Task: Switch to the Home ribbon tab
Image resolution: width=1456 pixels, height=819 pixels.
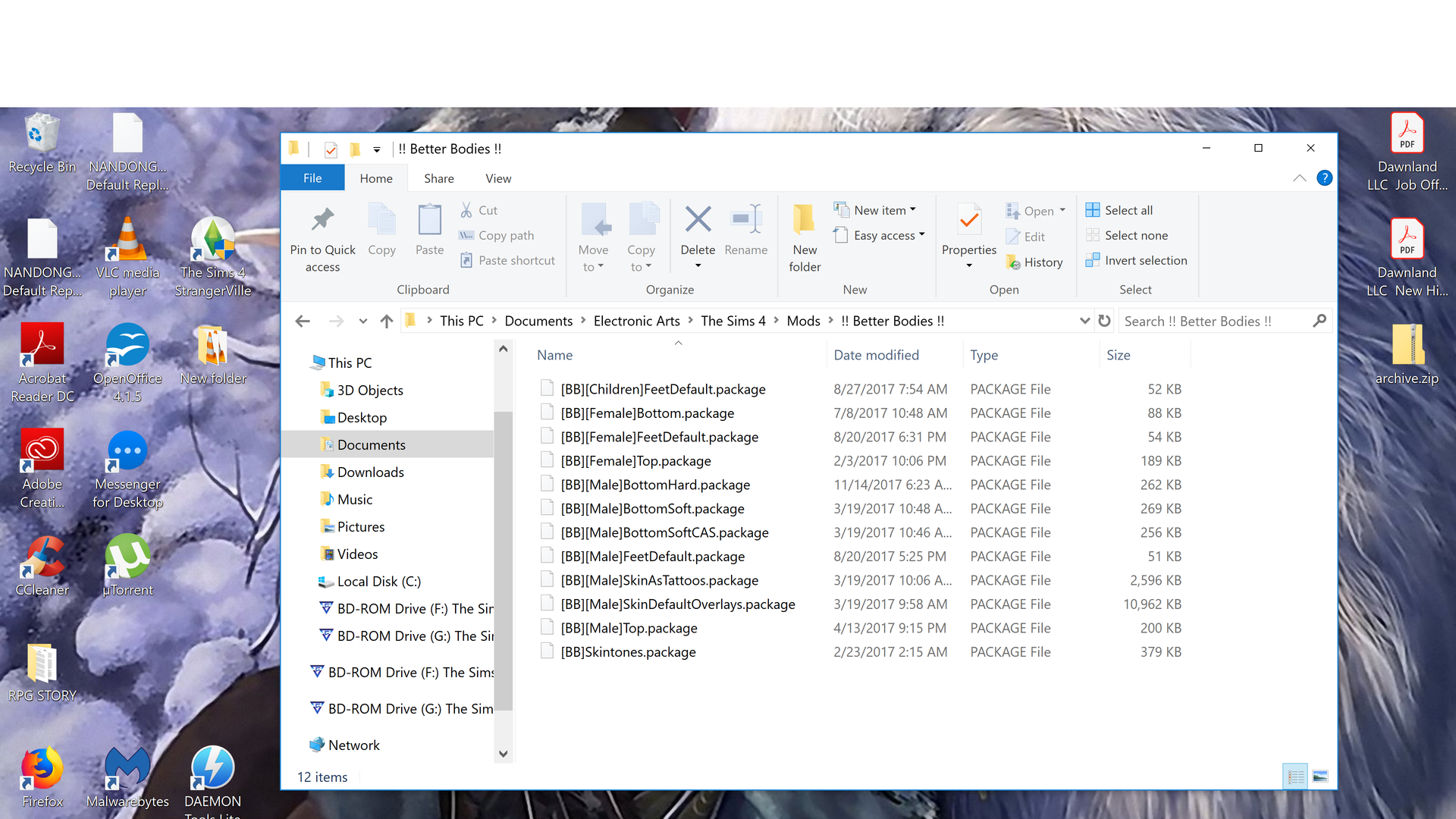Action: [376, 178]
